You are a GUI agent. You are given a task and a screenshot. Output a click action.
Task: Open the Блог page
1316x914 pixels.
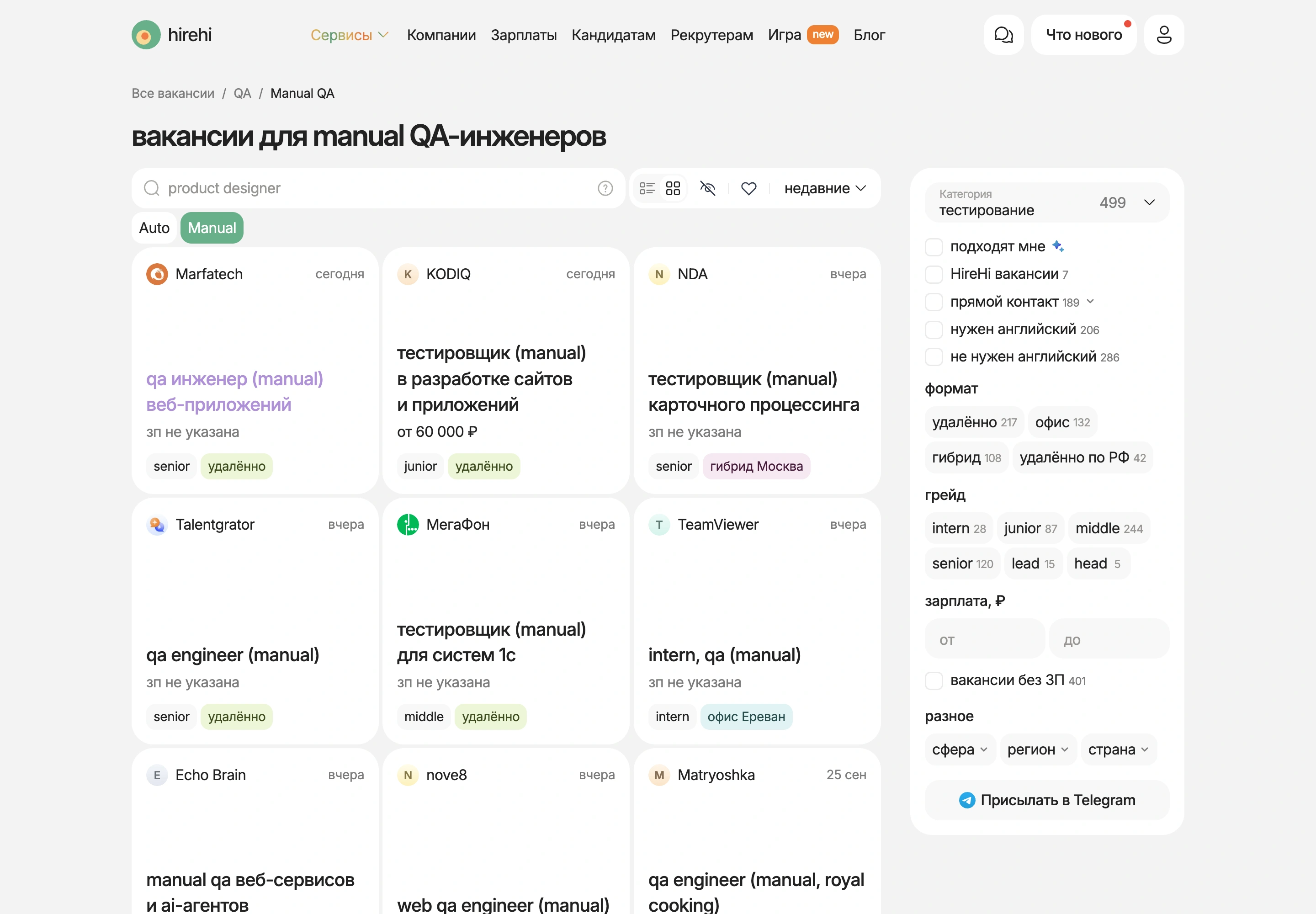[x=869, y=35]
